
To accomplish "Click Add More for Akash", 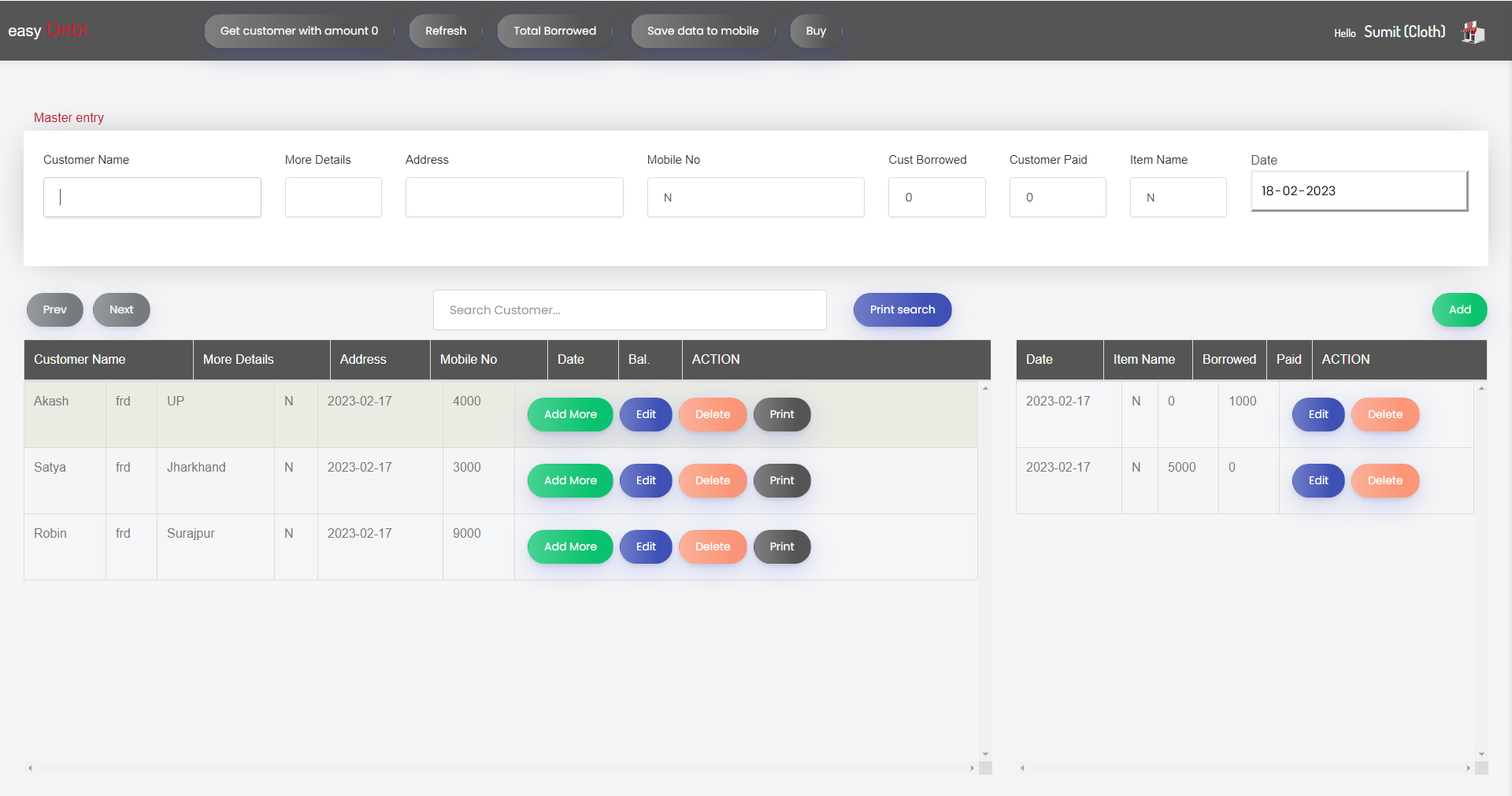I will coord(570,414).
